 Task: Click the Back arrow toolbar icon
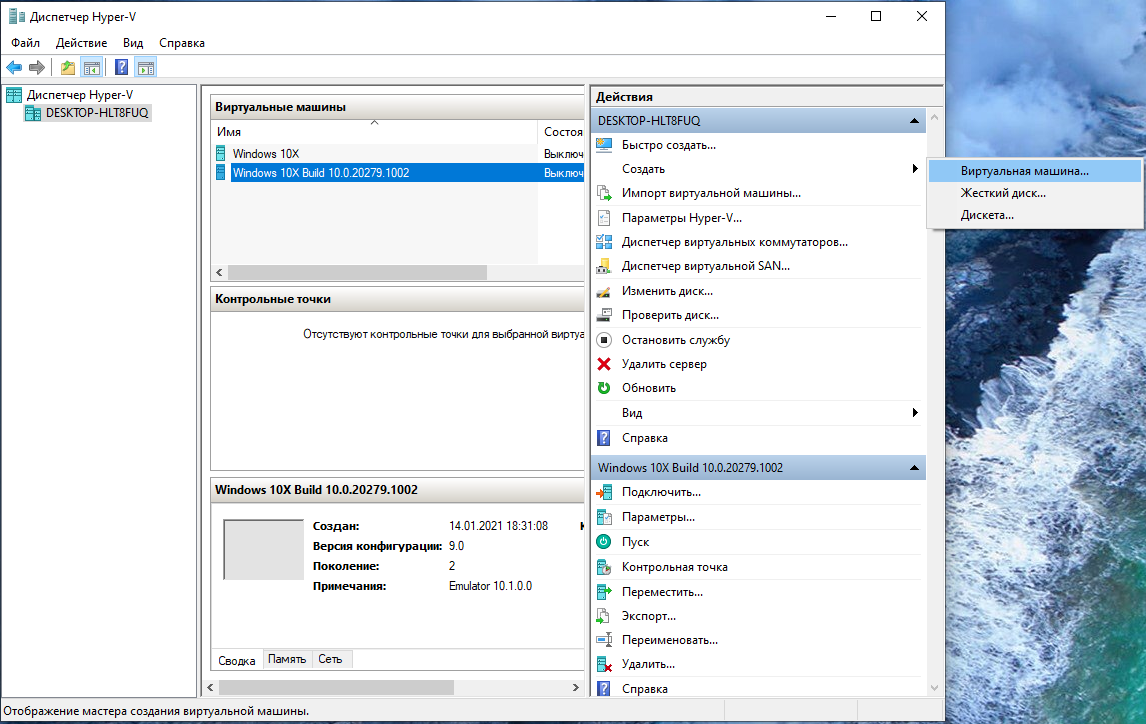[14, 68]
